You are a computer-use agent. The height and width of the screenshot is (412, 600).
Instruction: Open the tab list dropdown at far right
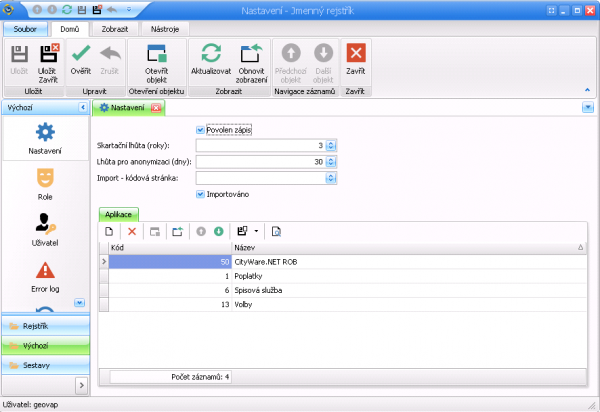587,107
